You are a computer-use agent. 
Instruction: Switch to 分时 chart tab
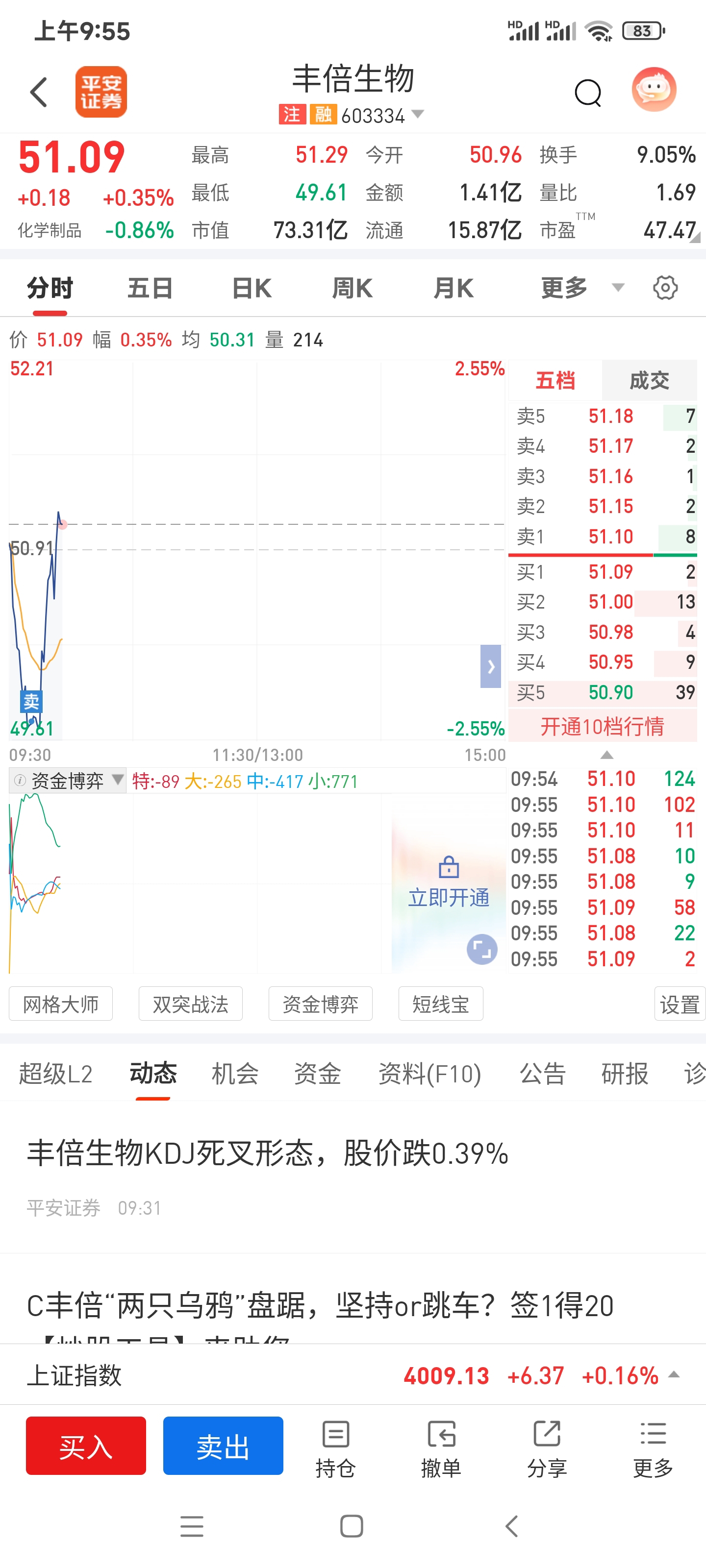(x=50, y=288)
